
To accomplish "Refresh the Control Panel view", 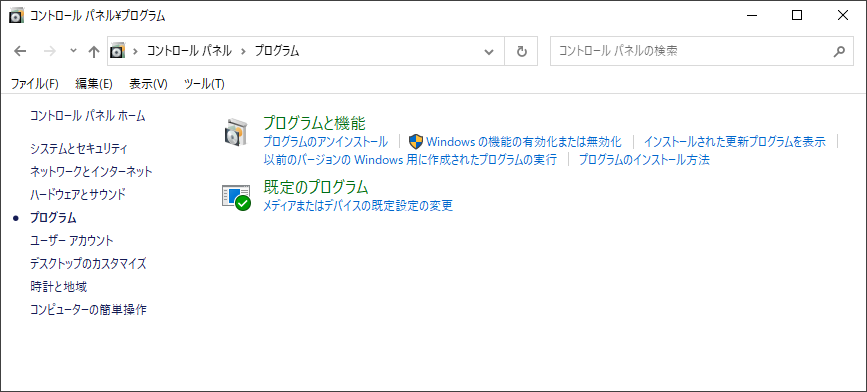I will click(521, 51).
